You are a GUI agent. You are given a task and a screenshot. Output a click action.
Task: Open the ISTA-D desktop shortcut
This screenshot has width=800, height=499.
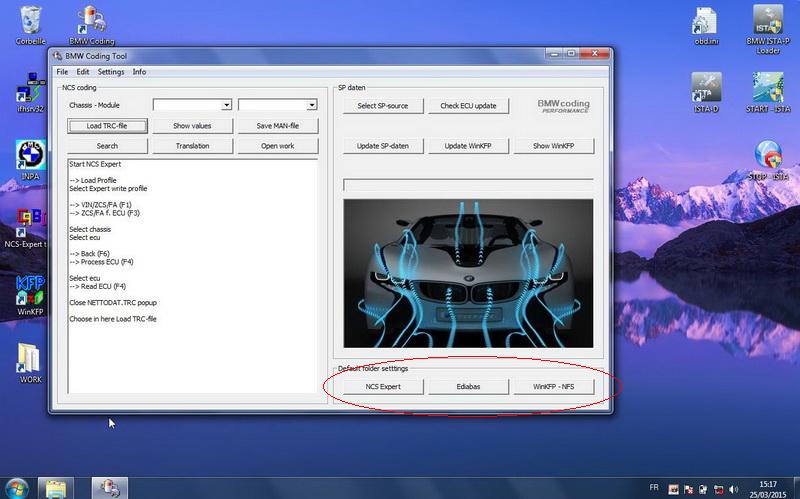point(707,93)
